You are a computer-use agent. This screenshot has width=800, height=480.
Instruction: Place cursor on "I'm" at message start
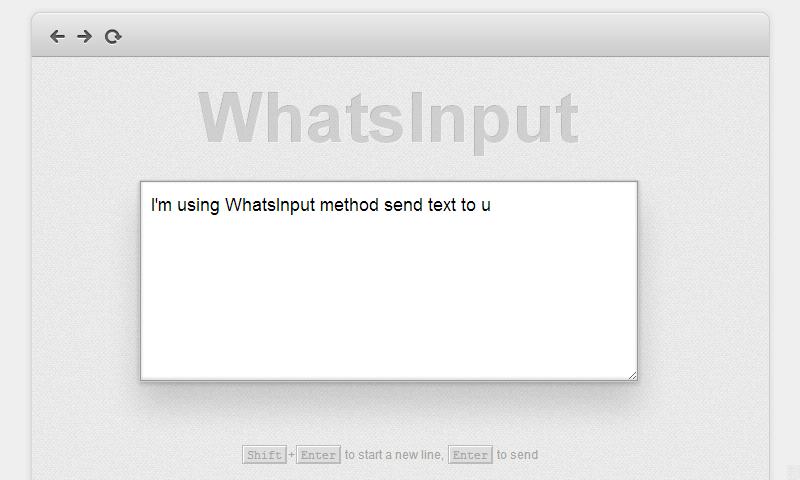pos(161,205)
